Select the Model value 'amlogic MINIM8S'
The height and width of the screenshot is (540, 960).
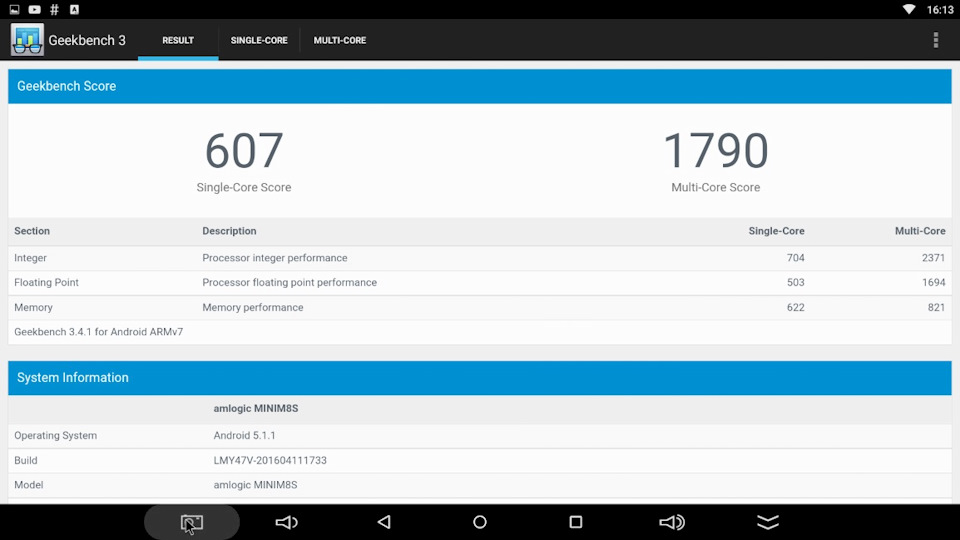[x=255, y=485]
